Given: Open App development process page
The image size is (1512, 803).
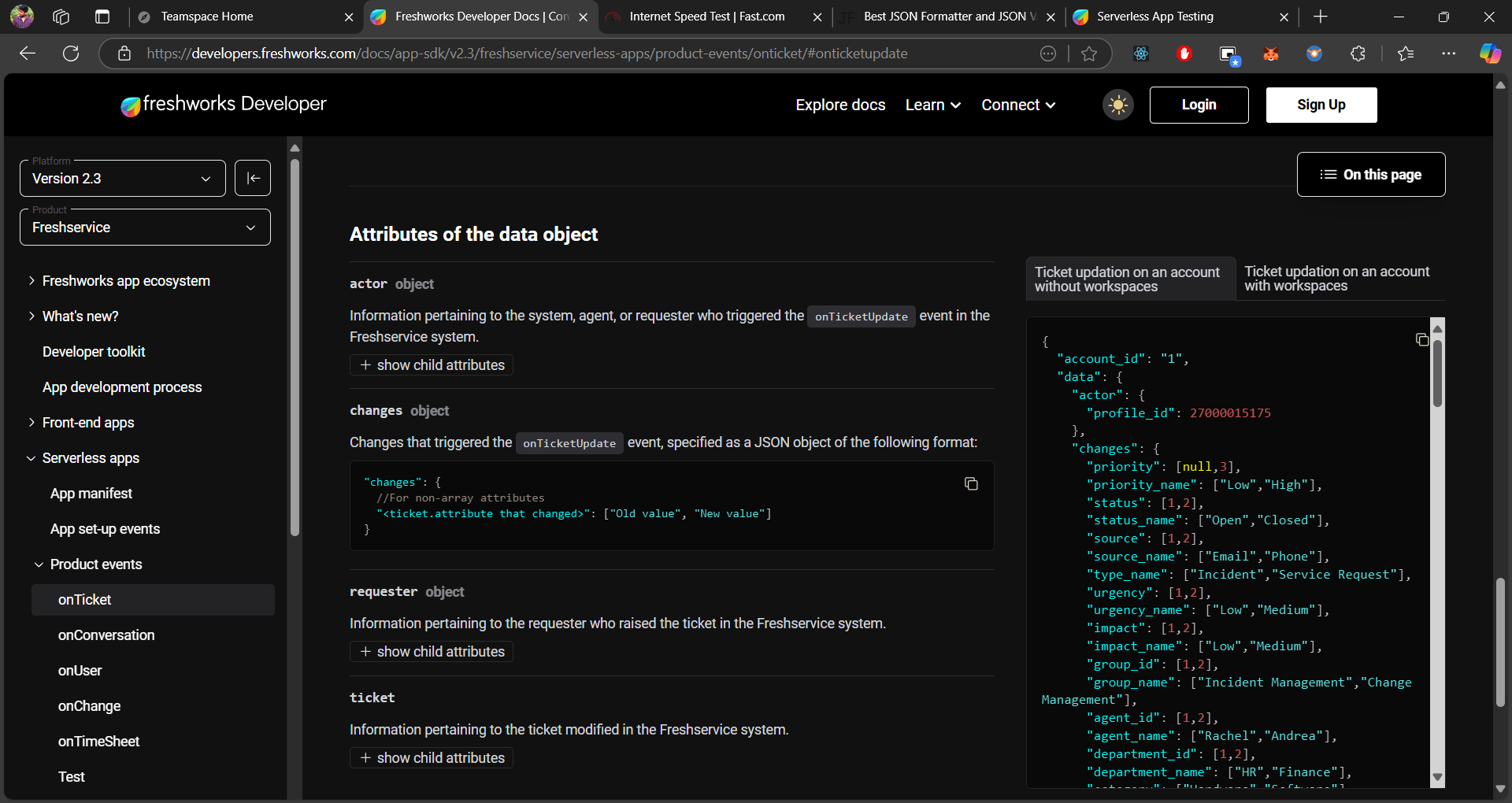Looking at the screenshot, I should point(122,387).
